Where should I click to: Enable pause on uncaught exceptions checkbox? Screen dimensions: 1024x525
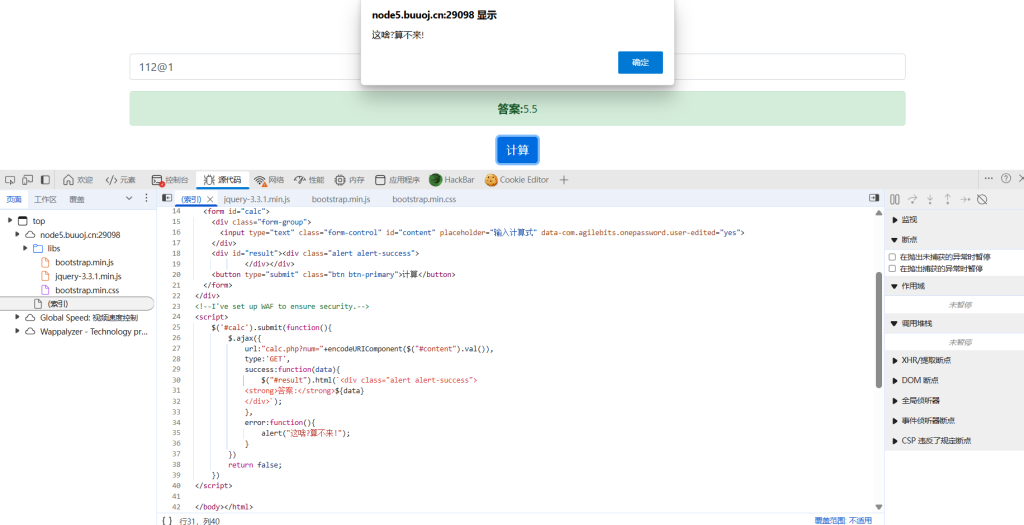(892, 257)
